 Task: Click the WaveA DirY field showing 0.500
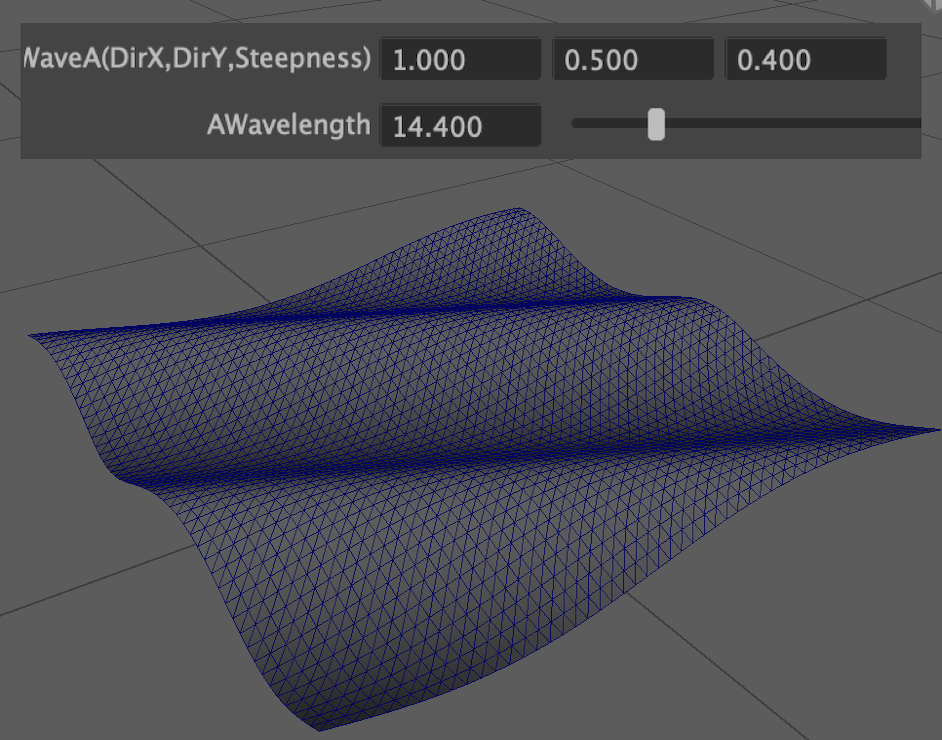pos(633,59)
